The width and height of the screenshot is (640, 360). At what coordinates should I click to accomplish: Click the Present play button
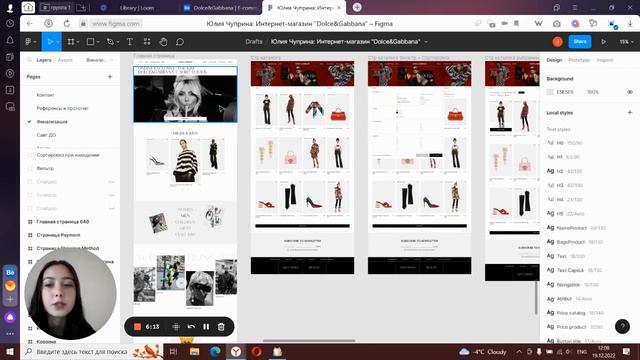[603, 42]
